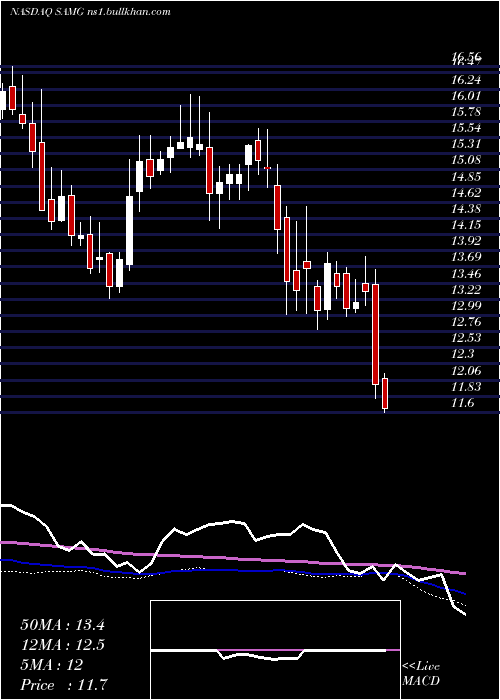Click the last candlestick near 11.6

pos(385,393)
